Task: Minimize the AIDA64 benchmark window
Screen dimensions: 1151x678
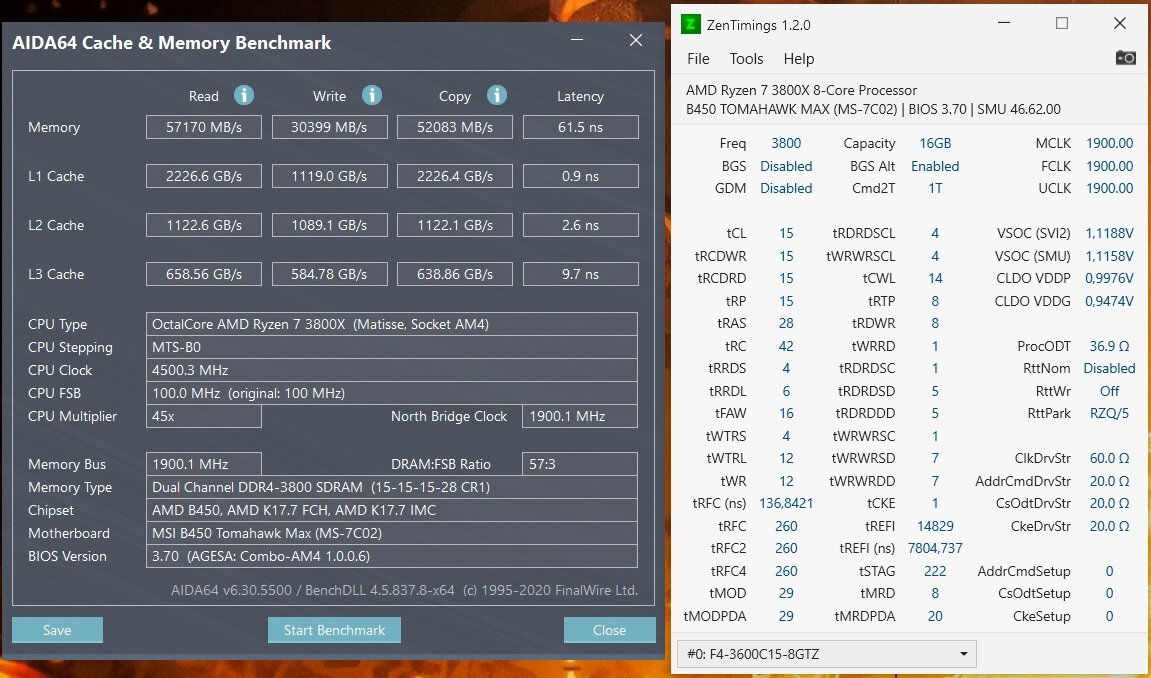Action: [577, 40]
